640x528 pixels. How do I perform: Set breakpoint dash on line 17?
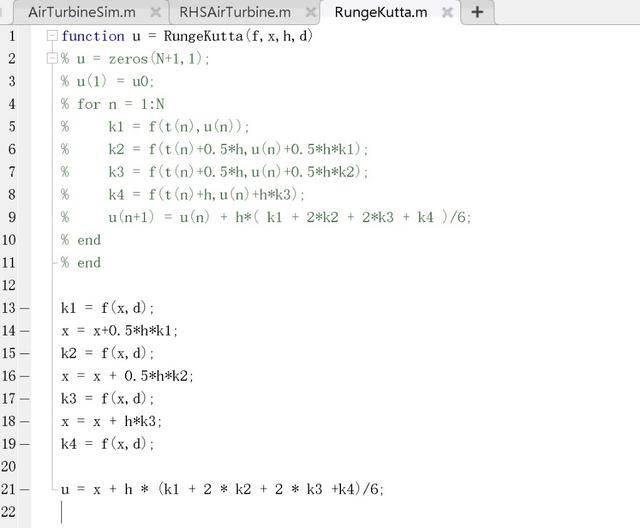tap(24, 399)
